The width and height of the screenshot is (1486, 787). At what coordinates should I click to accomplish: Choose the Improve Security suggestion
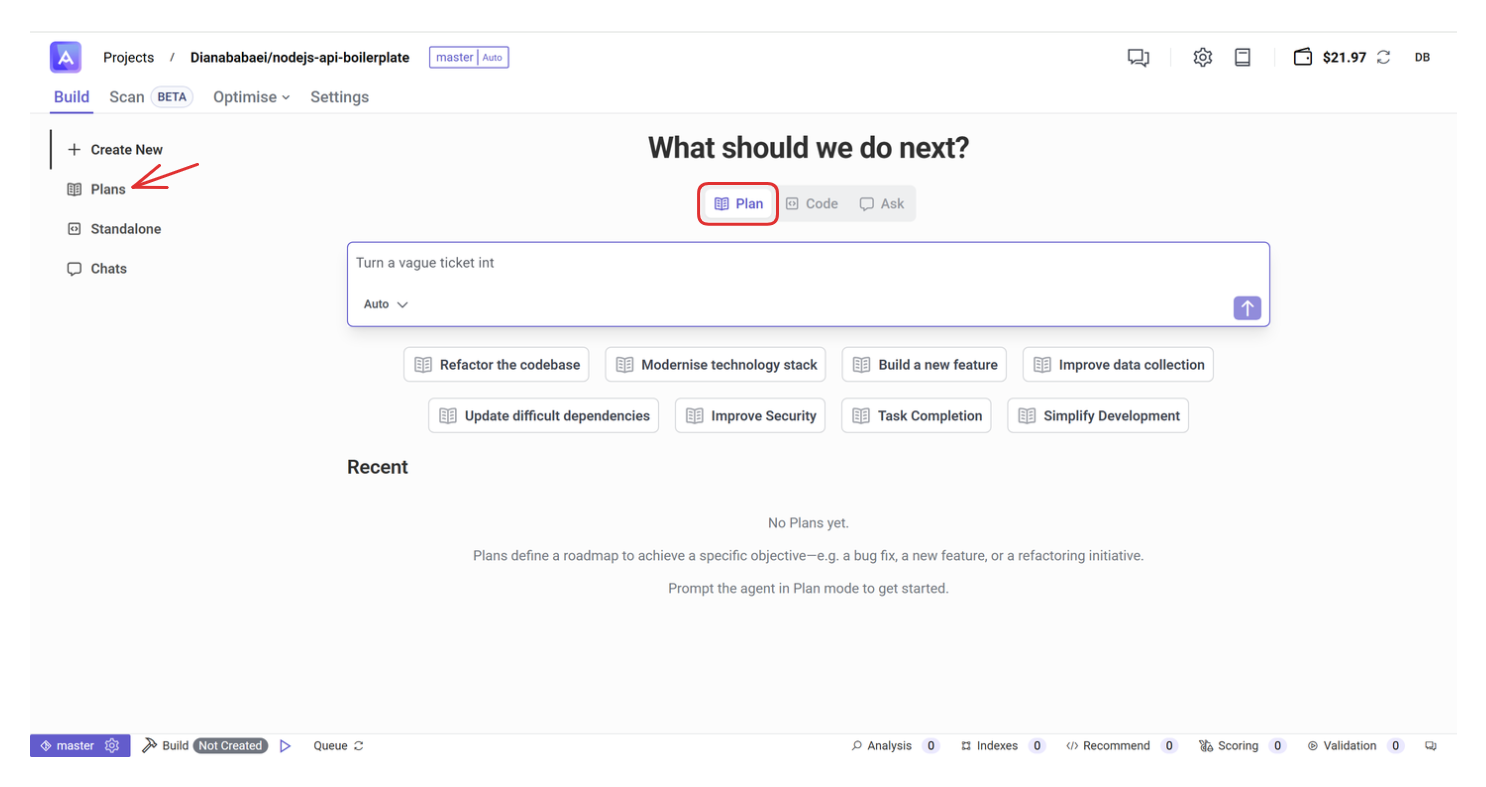coord(750,416)
